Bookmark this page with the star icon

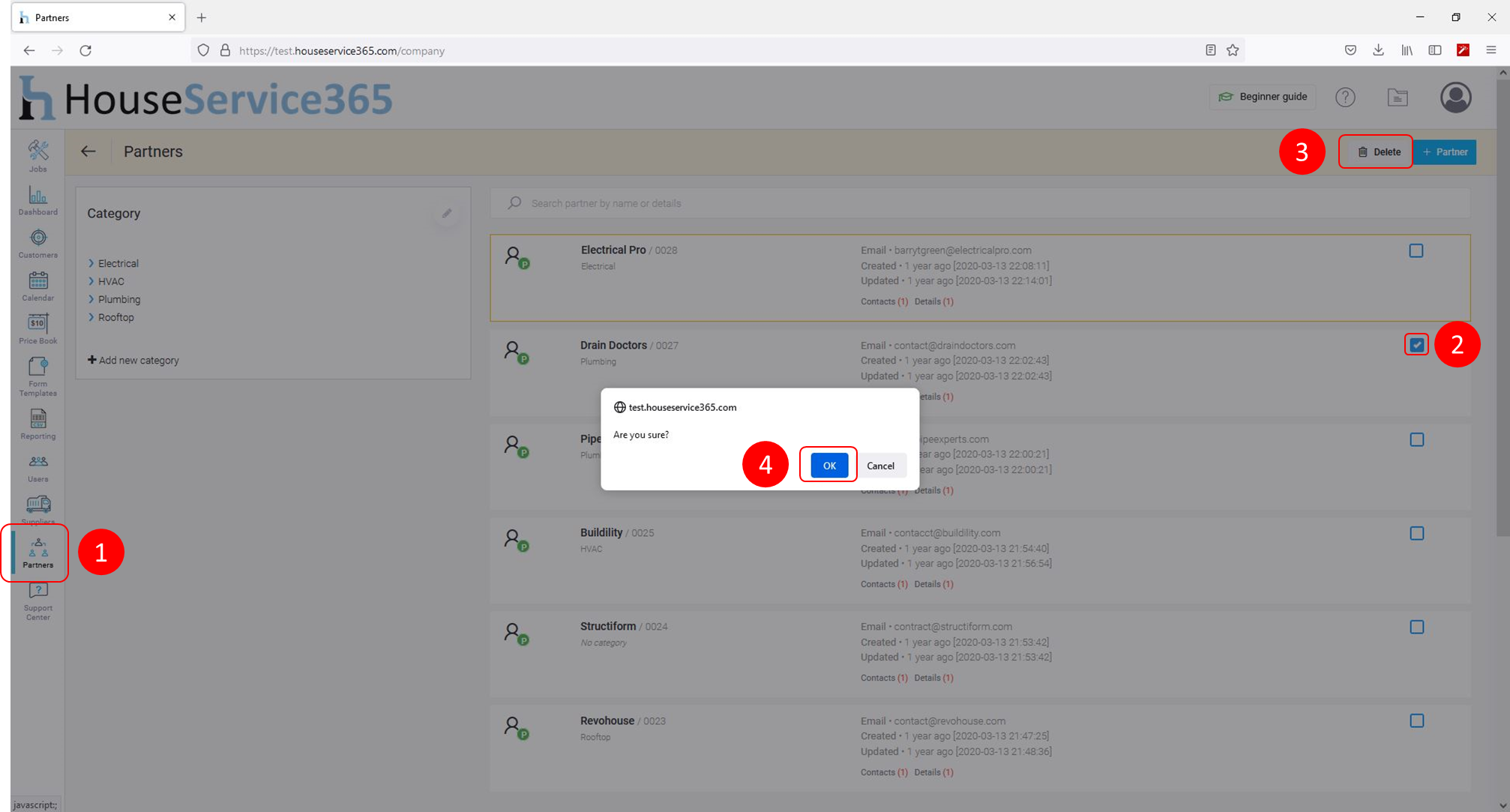tap(1233, 50)
